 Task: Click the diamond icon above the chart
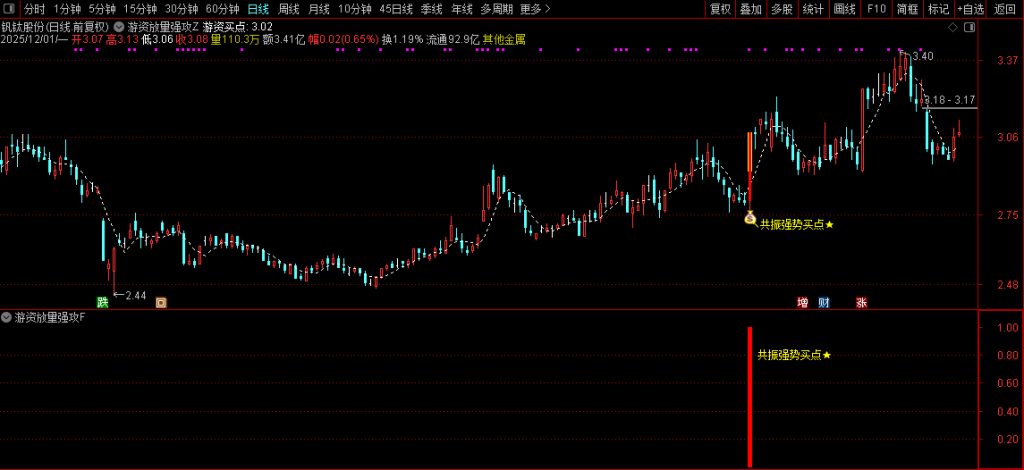[x=953, y=27]
